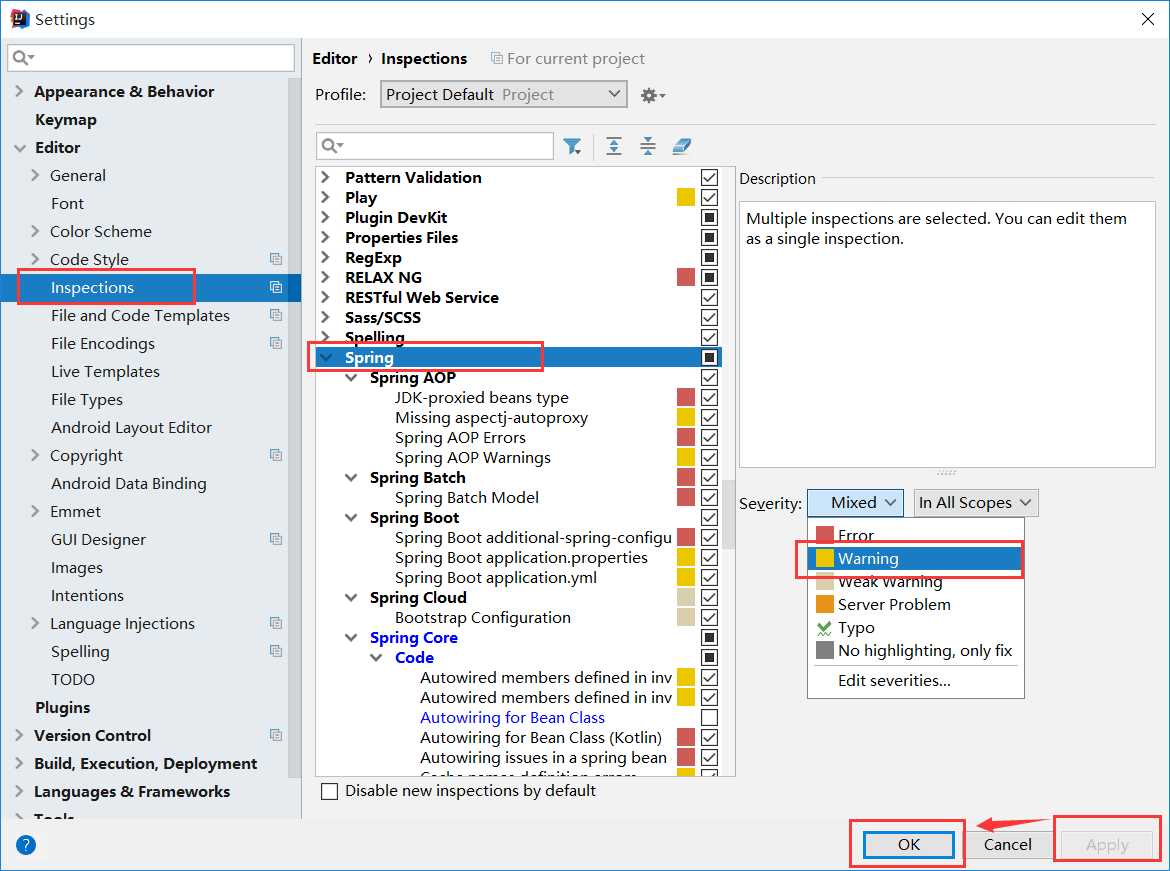Select Weak Warning severity option
Screen dimensions: 1170x871
916,581
